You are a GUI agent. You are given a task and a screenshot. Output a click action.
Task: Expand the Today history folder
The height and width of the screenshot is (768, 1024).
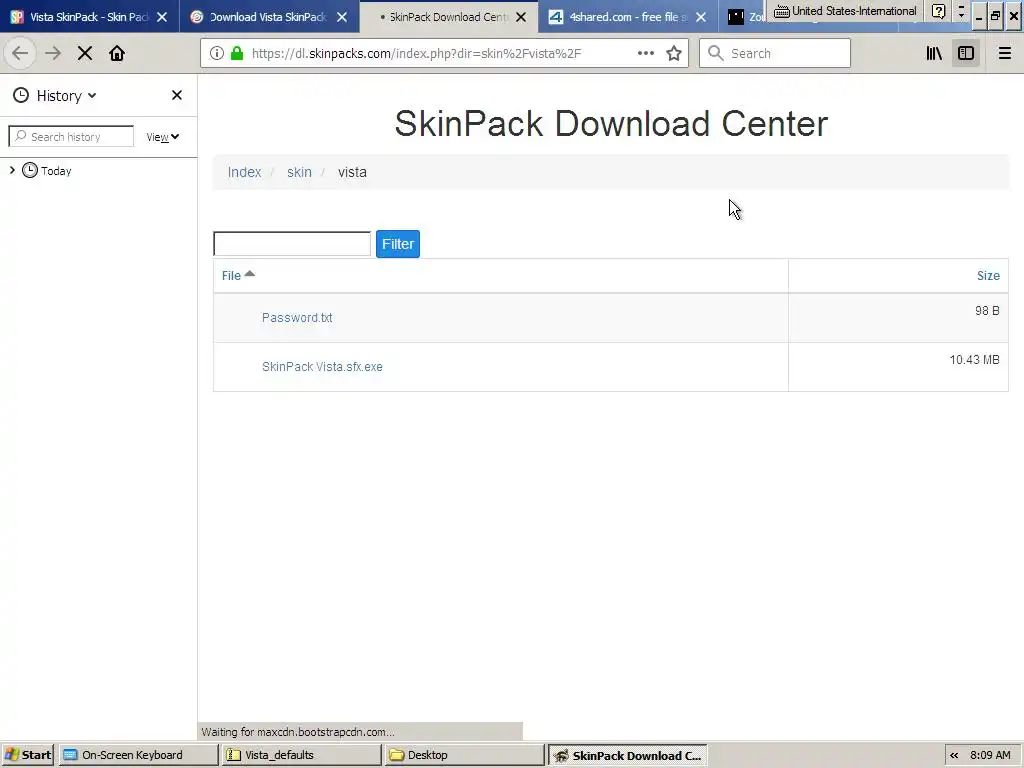tap(12, 170)
